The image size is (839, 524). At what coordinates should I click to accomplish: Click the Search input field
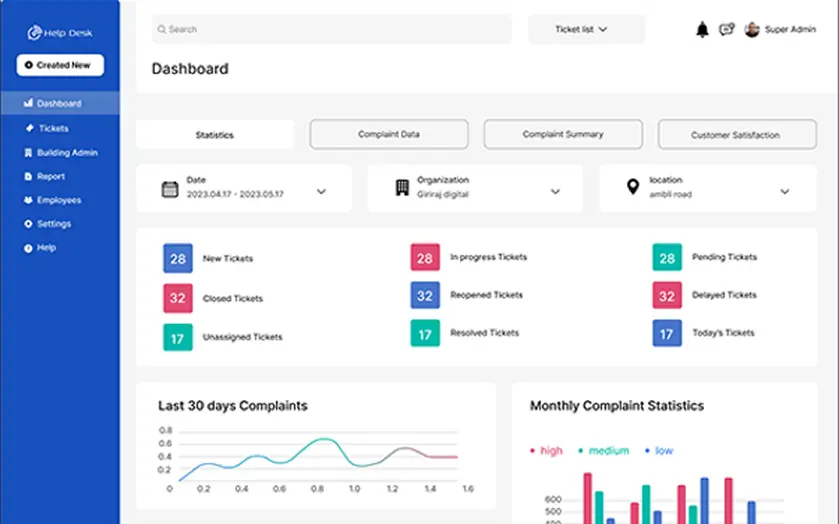[330, 30]
